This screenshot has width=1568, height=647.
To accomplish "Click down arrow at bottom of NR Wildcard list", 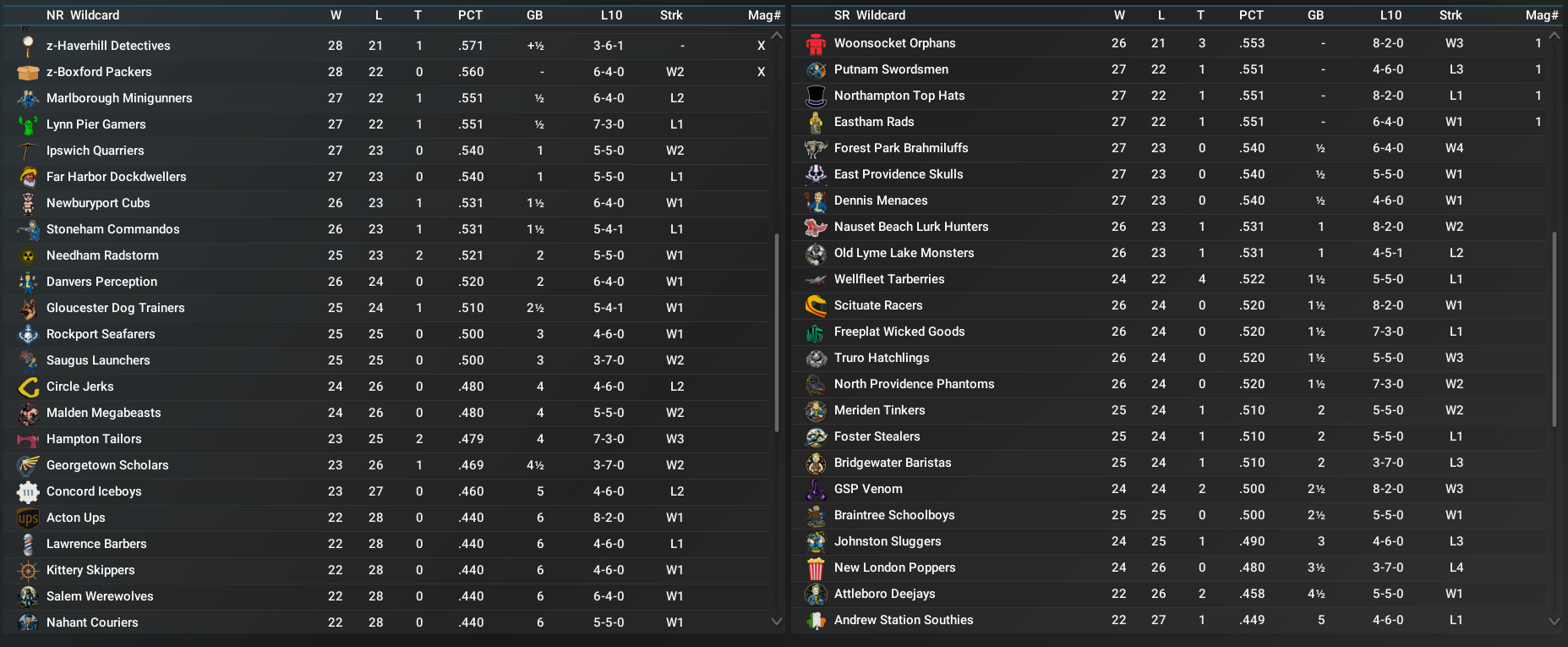I will pos(777,622).
